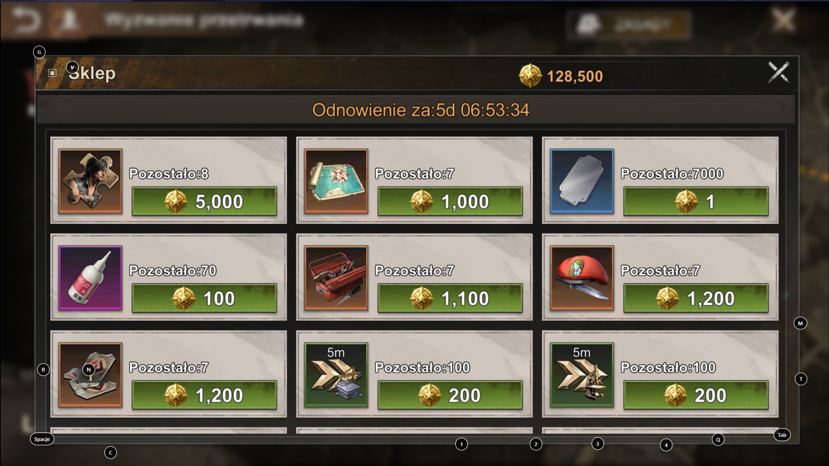Image resolution: width=829 pixels, height=466 pixels.
Task: Click the back arrow in top bar
Action: 25,21
